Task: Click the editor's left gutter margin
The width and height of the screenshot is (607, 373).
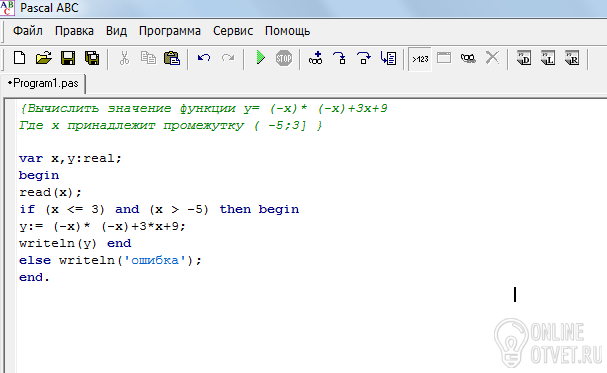Action: point(11,236)
